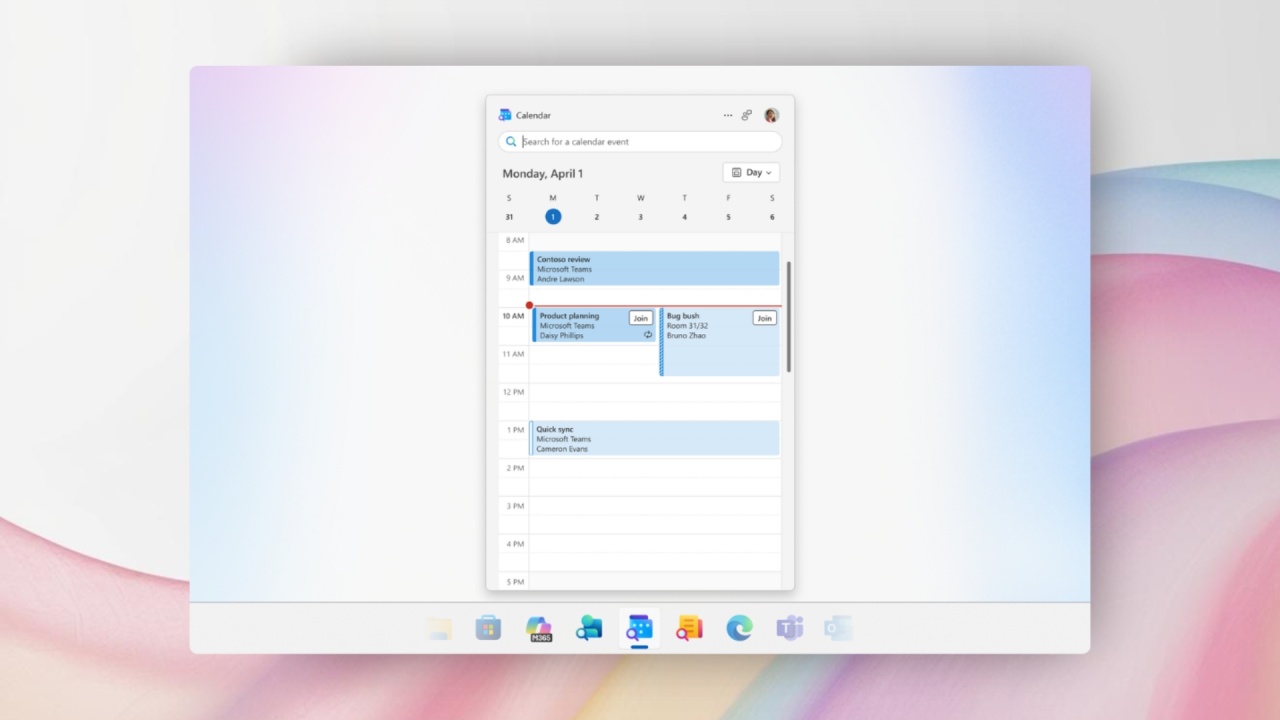This screenshot has width=1280, height=720.
Task: Open Outlook from the taskbar
Action: click(838, 628)
